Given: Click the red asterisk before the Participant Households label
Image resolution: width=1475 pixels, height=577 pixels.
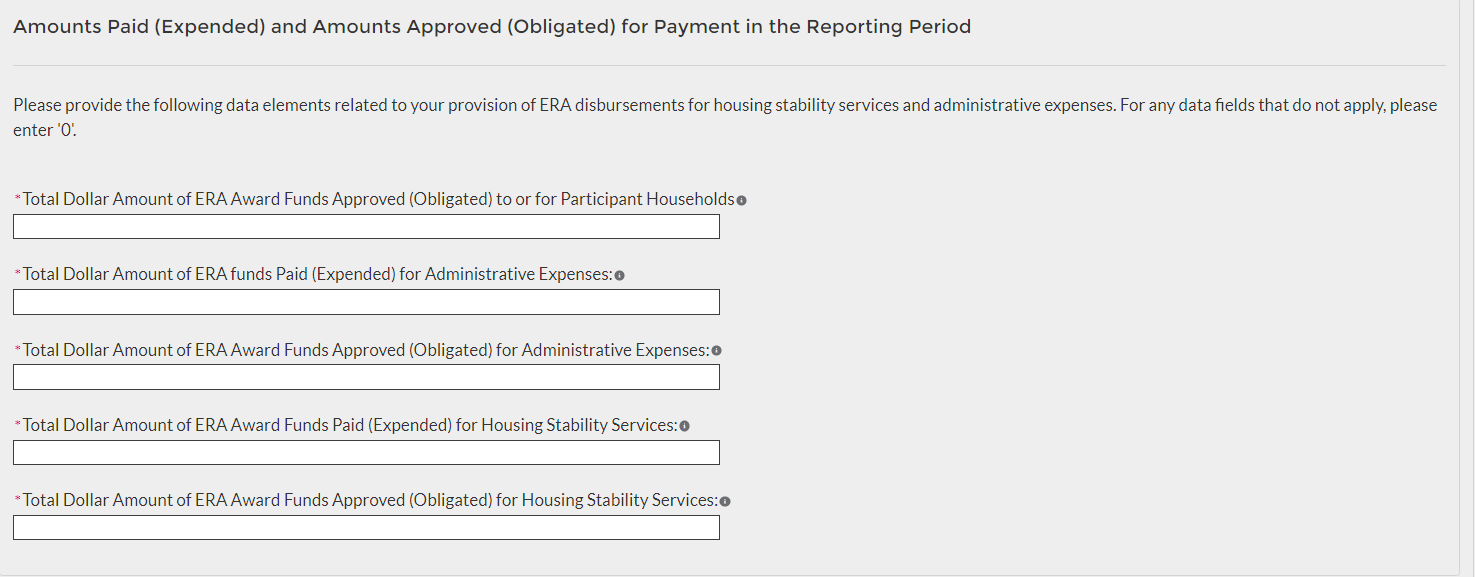Looking at the screenshot, I should 17,199.
